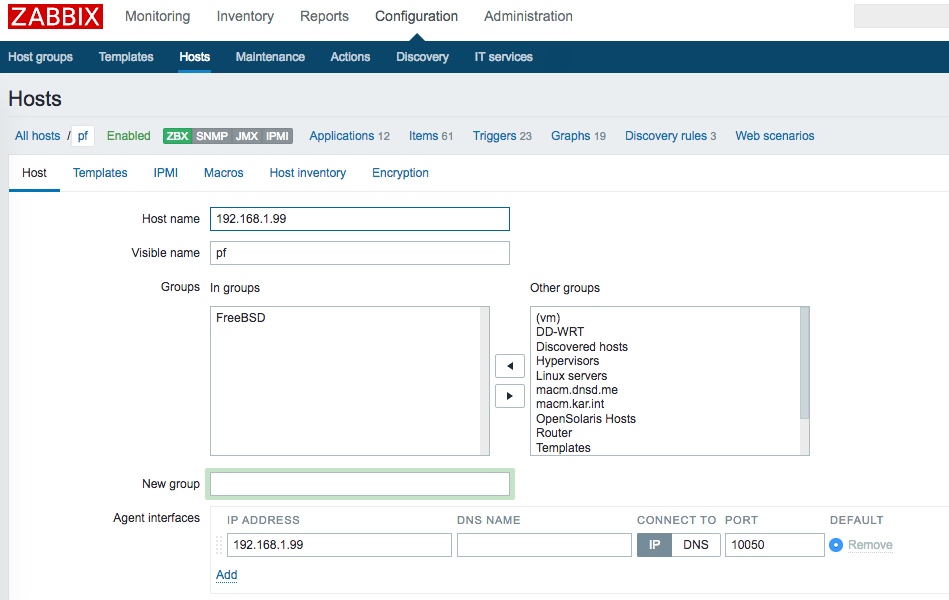Set connect to DNS
The height and width of the screenshot is (600, 949).
click(696, 545)
